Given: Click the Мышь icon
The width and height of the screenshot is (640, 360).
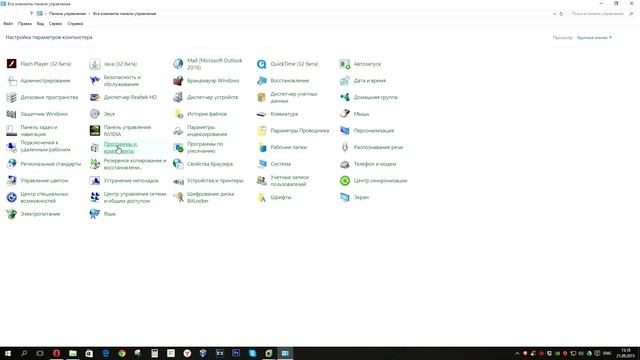Looking at the screenshot, I should pyautogui.click(x=344, y=114).
